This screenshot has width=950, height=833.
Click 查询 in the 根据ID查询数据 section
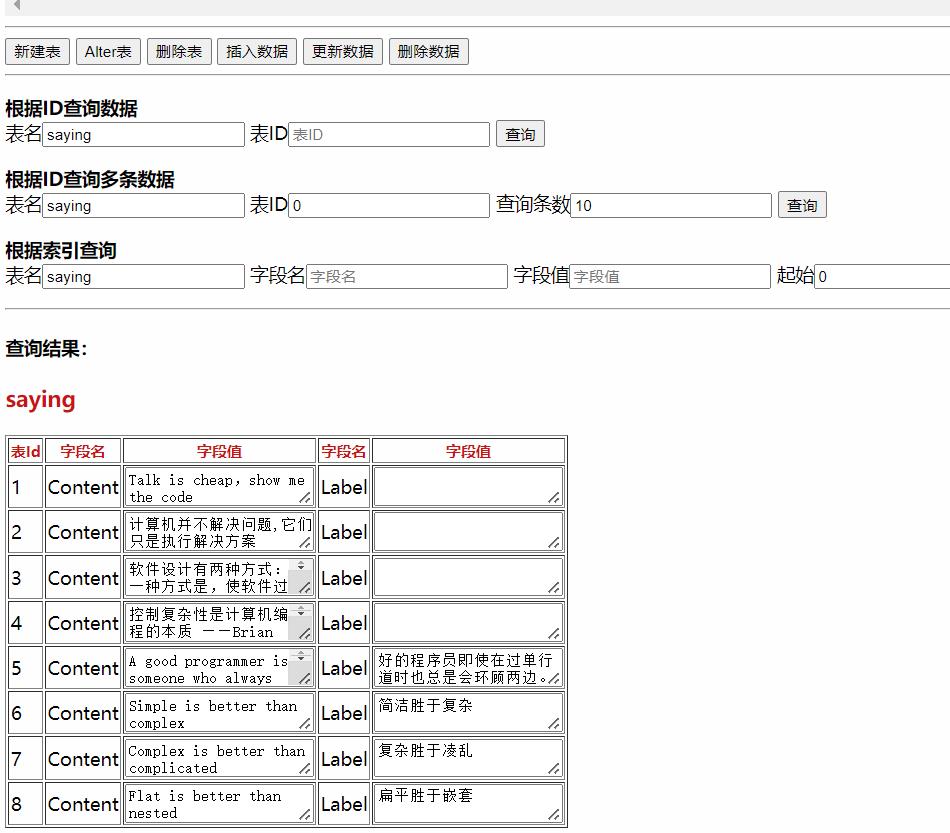(x=520, y=133)
